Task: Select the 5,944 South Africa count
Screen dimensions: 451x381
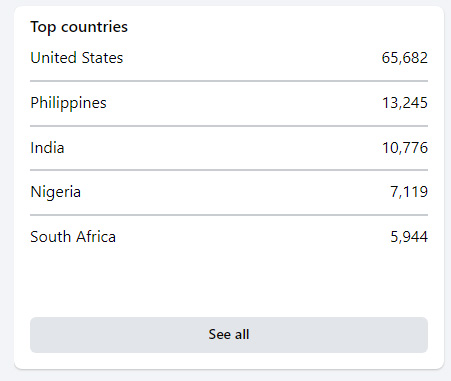Action: tap(409, 237)
